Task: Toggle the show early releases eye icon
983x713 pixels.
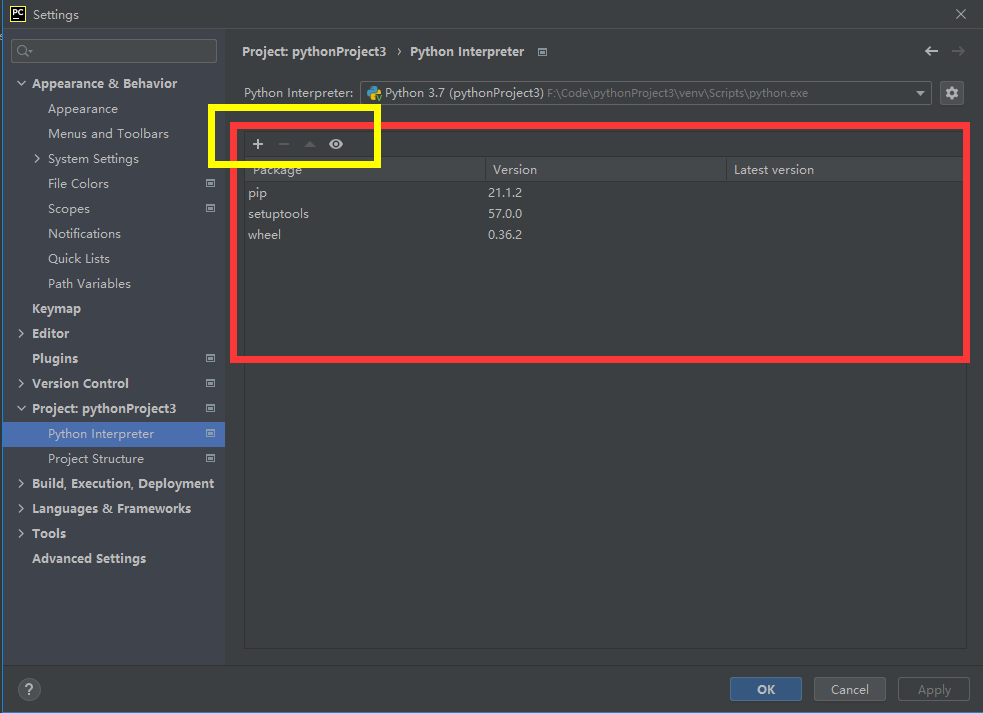Action: point(336,144)
